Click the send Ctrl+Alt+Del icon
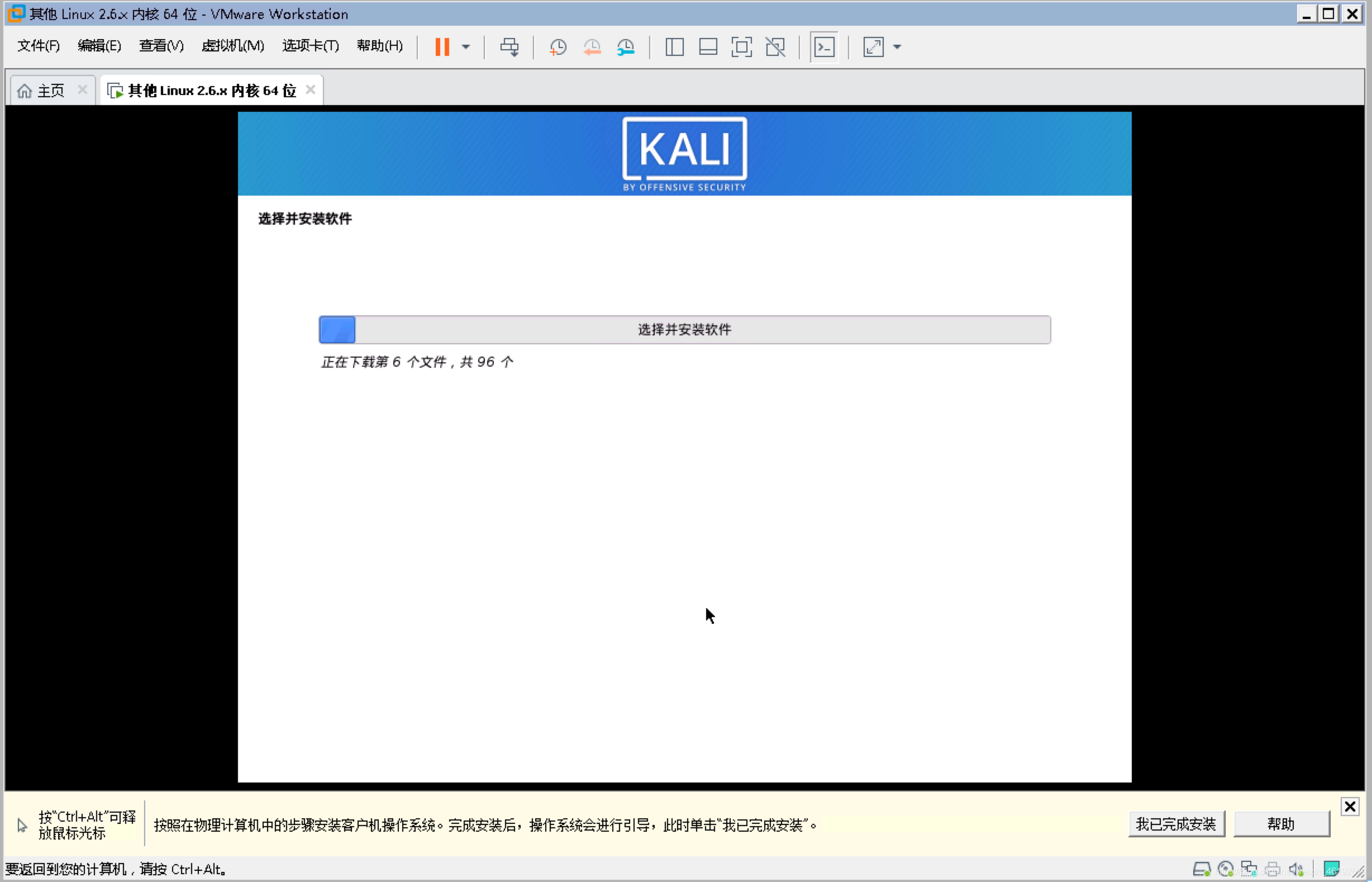 pos(824,47)
